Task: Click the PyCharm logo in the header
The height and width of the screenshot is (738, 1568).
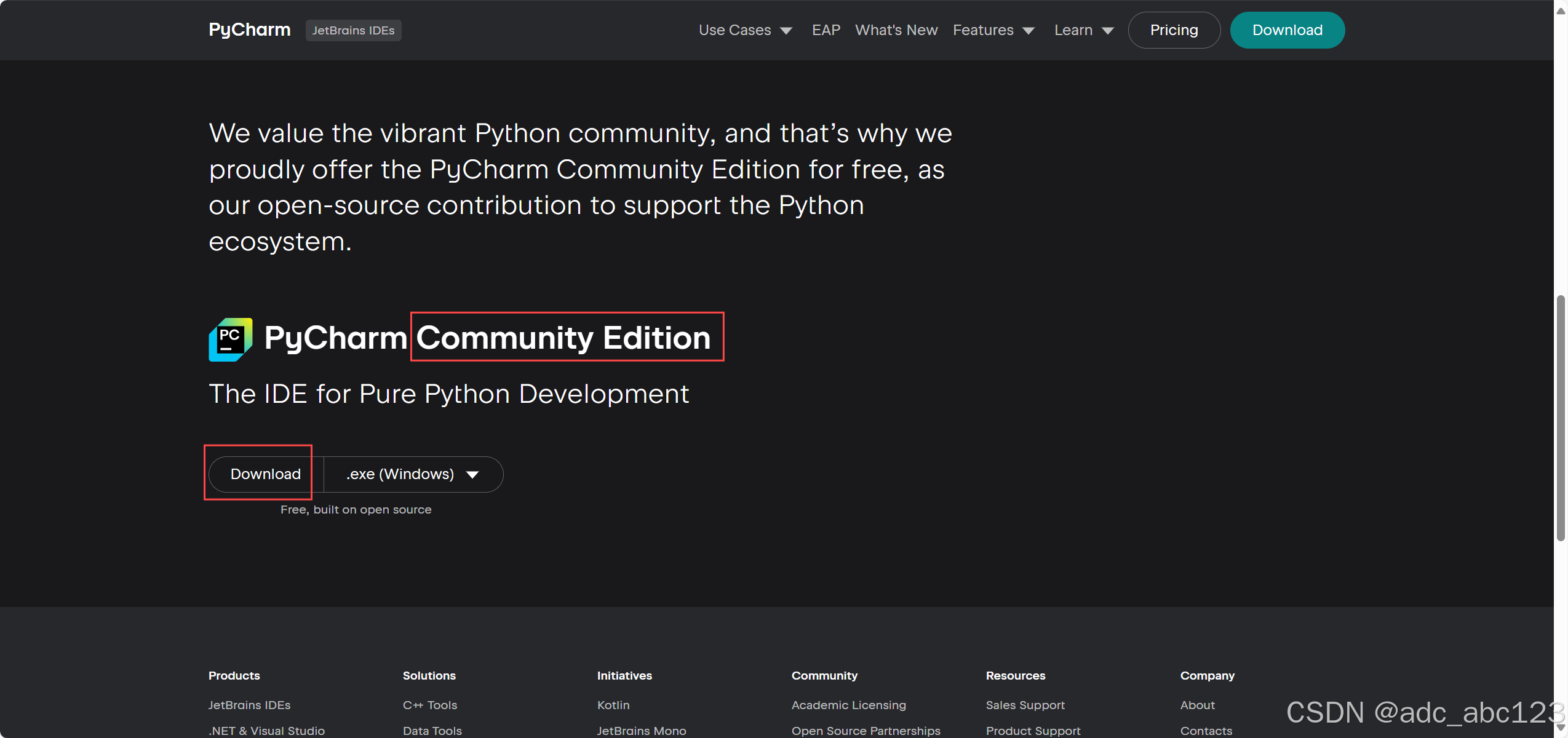Action: pos(249,30)
